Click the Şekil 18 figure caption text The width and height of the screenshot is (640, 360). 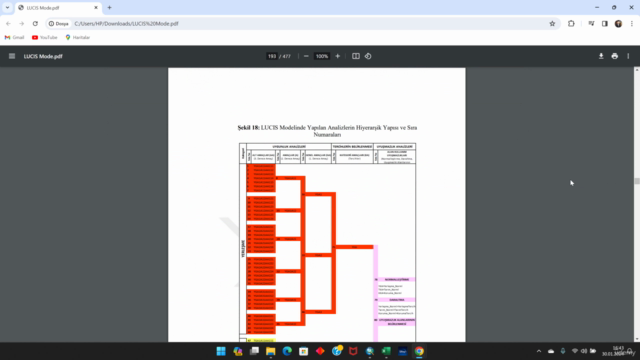click(x=327, y=131)
